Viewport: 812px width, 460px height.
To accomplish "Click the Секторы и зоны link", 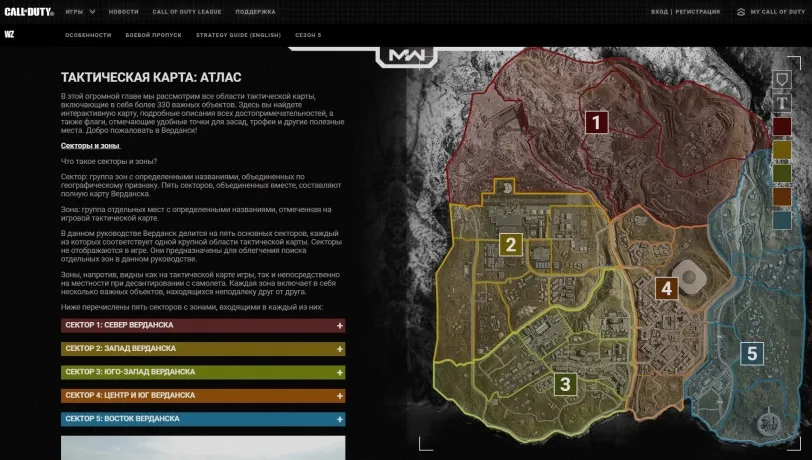I will pyautogui.click(x=90, y=146).
